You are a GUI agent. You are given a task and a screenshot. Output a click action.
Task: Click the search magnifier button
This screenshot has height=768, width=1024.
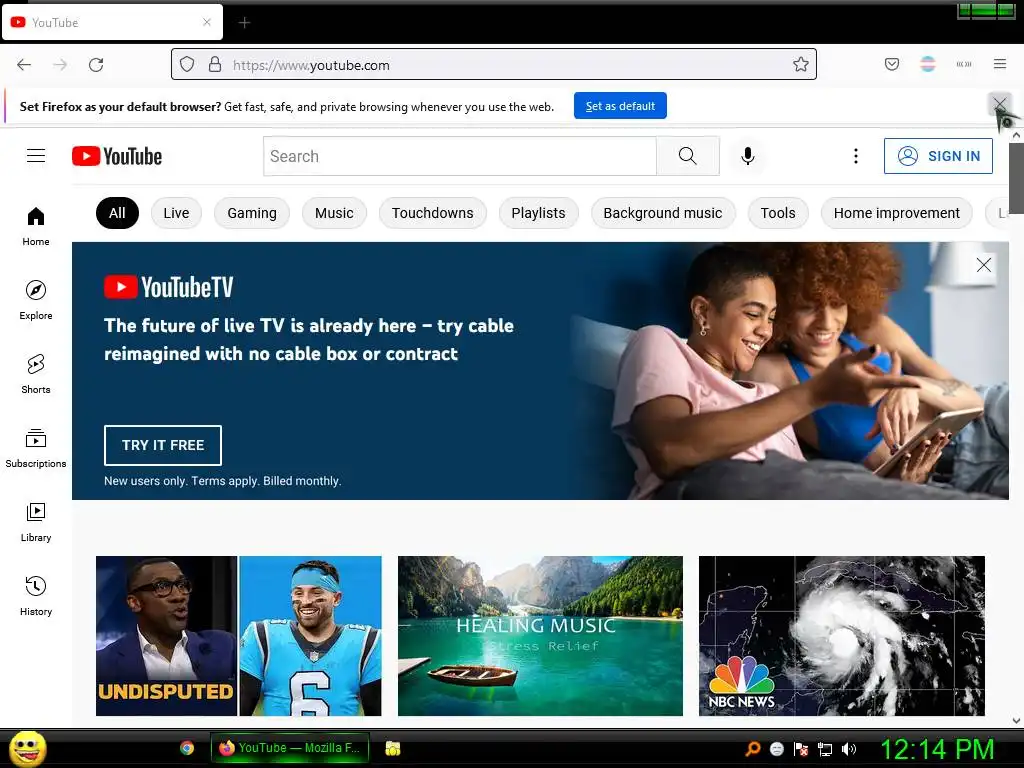(688, 156)
